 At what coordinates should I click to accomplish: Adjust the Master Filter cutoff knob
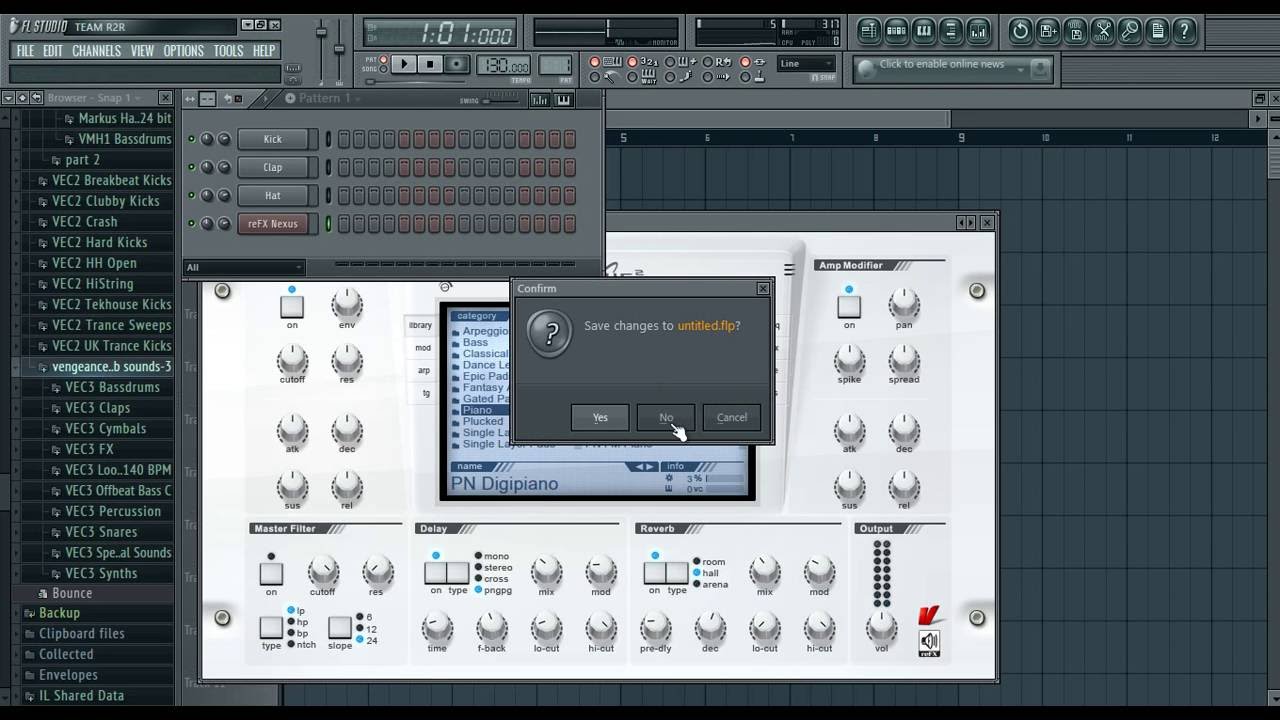click(x=323, y=571)
